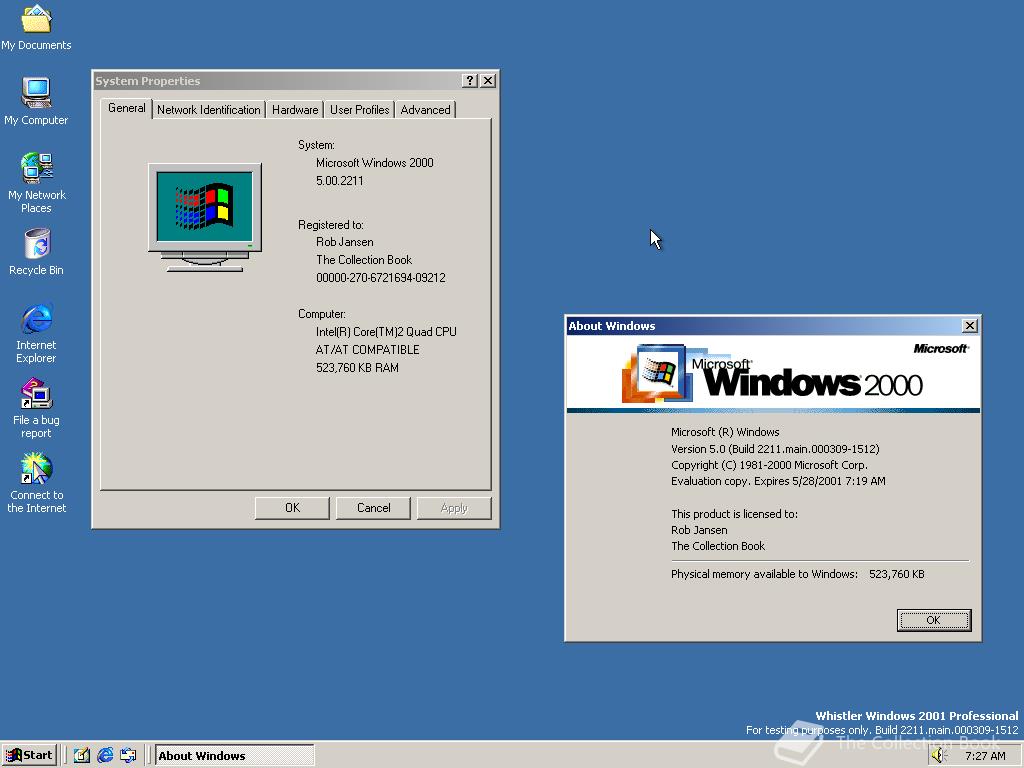Open the File a bug report shortcut
Image resolution: width=1024 pixels, height=768 pixels.
coord(36,408)
